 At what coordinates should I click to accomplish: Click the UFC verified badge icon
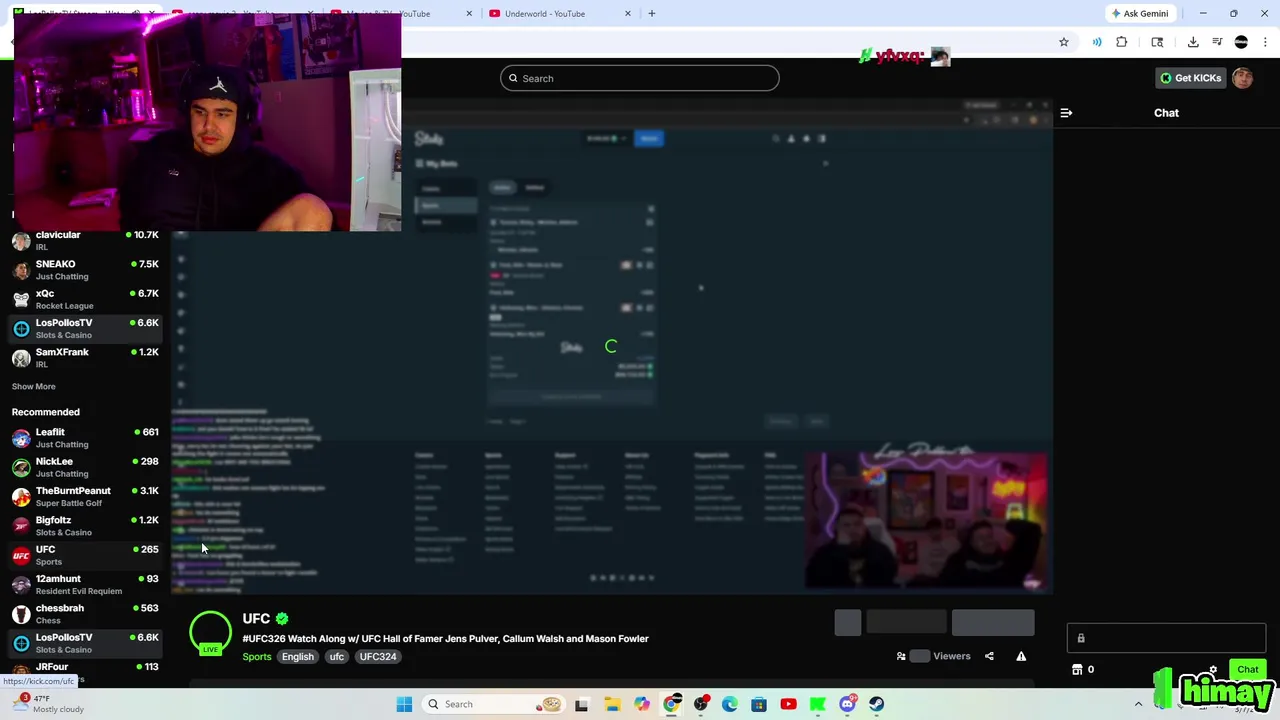click(x=282, y=619)
